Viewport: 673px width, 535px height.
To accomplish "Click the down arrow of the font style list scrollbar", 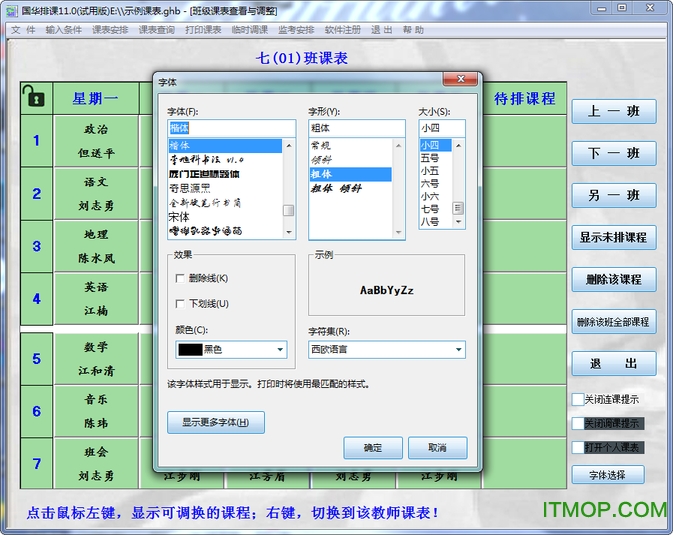I will tap(398, 232).
